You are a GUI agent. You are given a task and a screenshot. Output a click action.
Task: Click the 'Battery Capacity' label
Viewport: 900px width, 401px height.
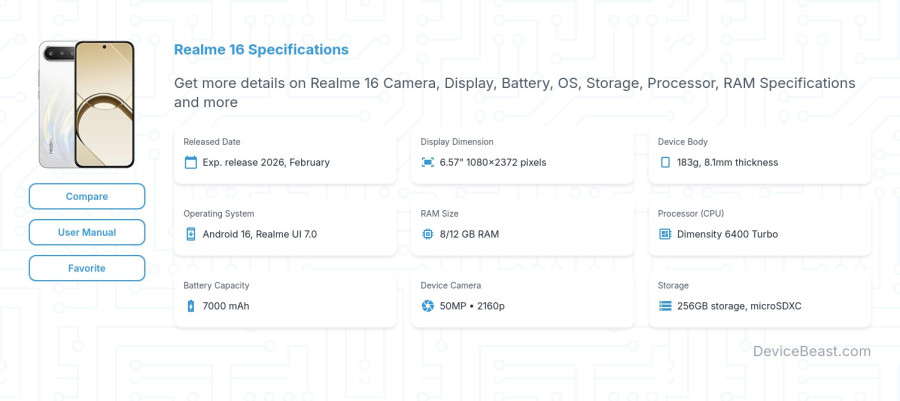[216, 285]
